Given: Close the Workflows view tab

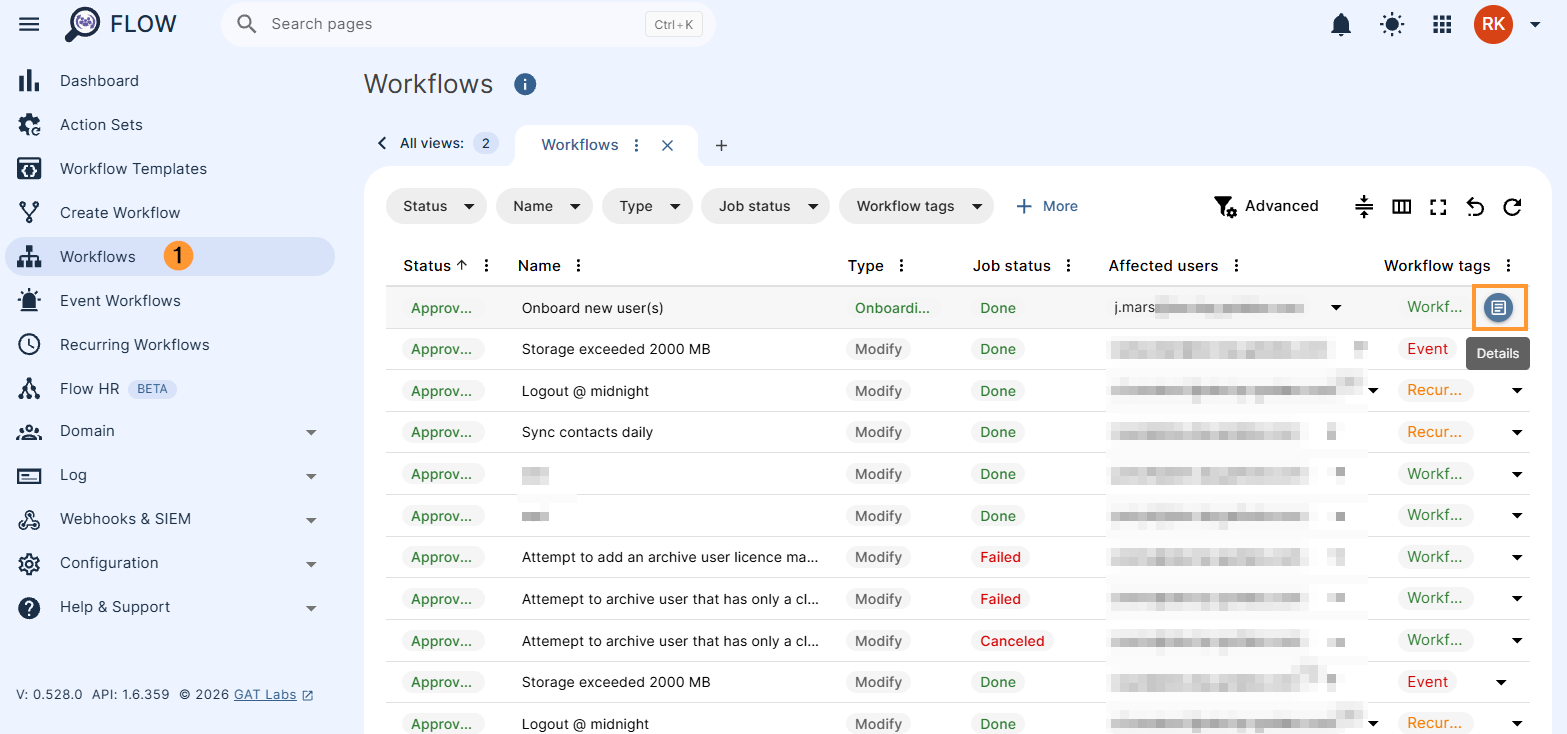Looking at the screenshot, I should 668,145.
